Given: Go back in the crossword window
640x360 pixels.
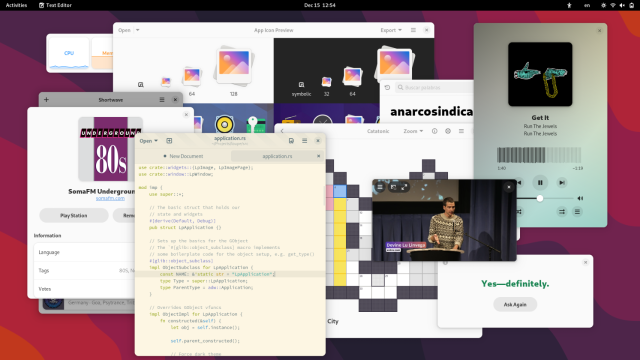Looking at the screenshot, I should (x=282, y=131).
